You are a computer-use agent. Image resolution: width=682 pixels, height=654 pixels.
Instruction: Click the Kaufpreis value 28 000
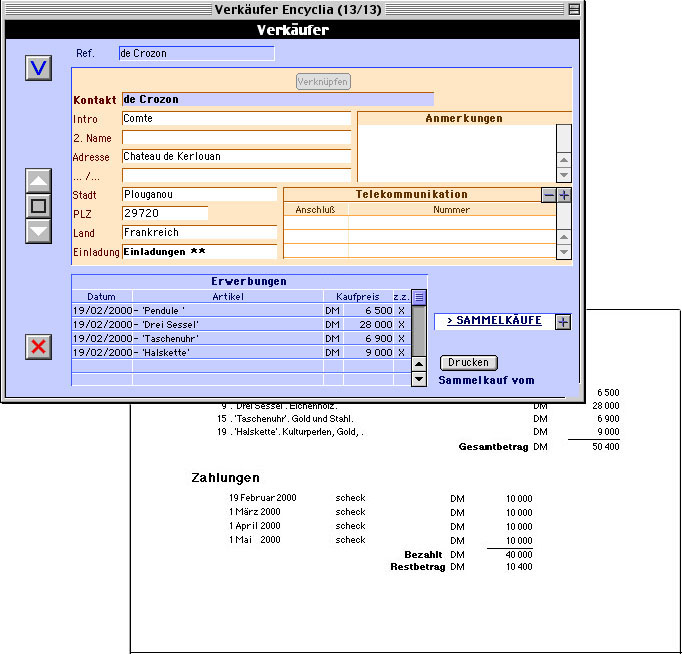coord(375,324)
